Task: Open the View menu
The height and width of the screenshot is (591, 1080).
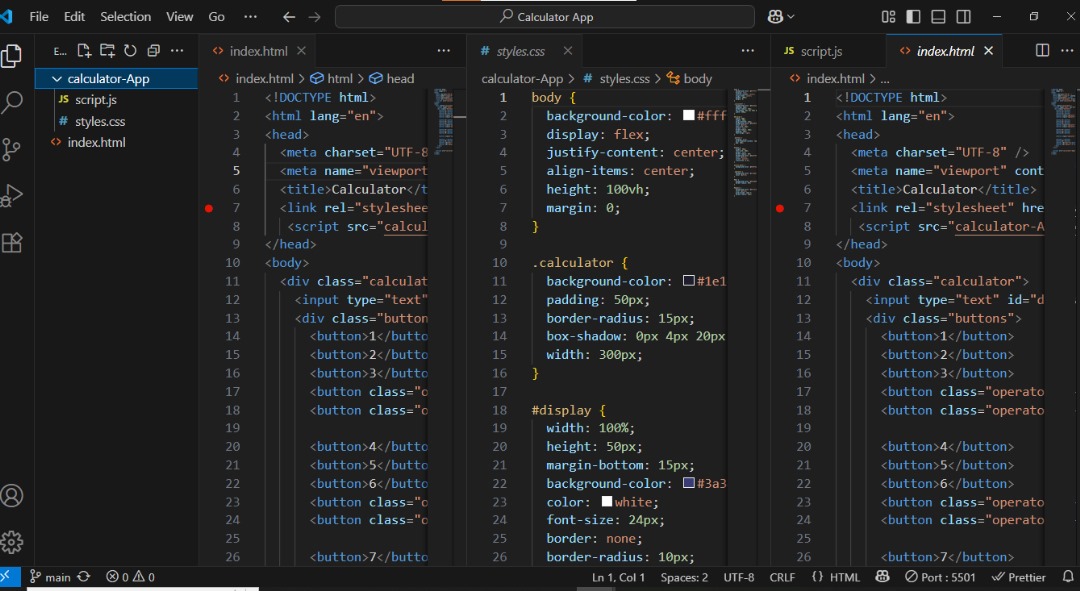Action: [x=179, y=17]
